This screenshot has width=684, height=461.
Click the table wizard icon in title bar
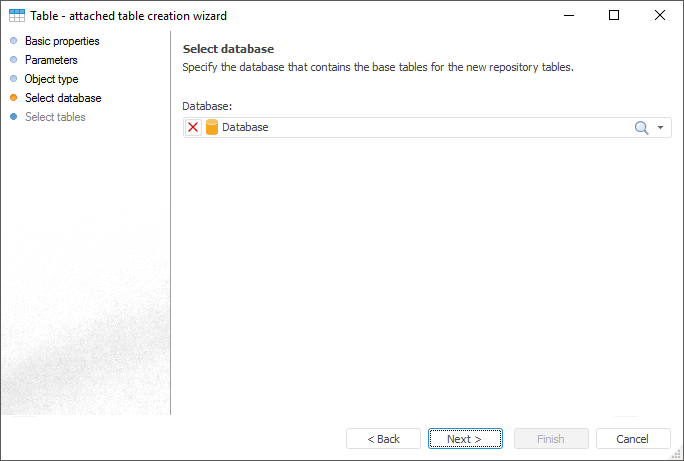click(16, 16)
